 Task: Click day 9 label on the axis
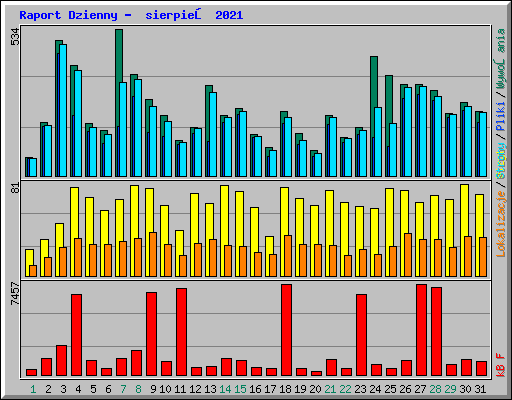pyautogui.click(x=153, y=389)
